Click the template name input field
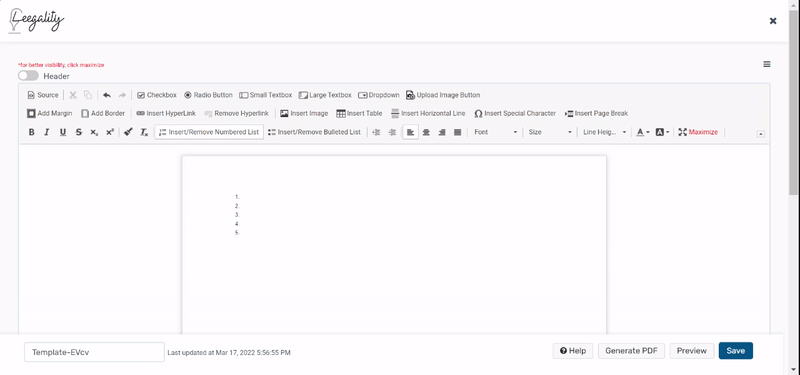The image size is (800, 375). click(x=94, y=352)
